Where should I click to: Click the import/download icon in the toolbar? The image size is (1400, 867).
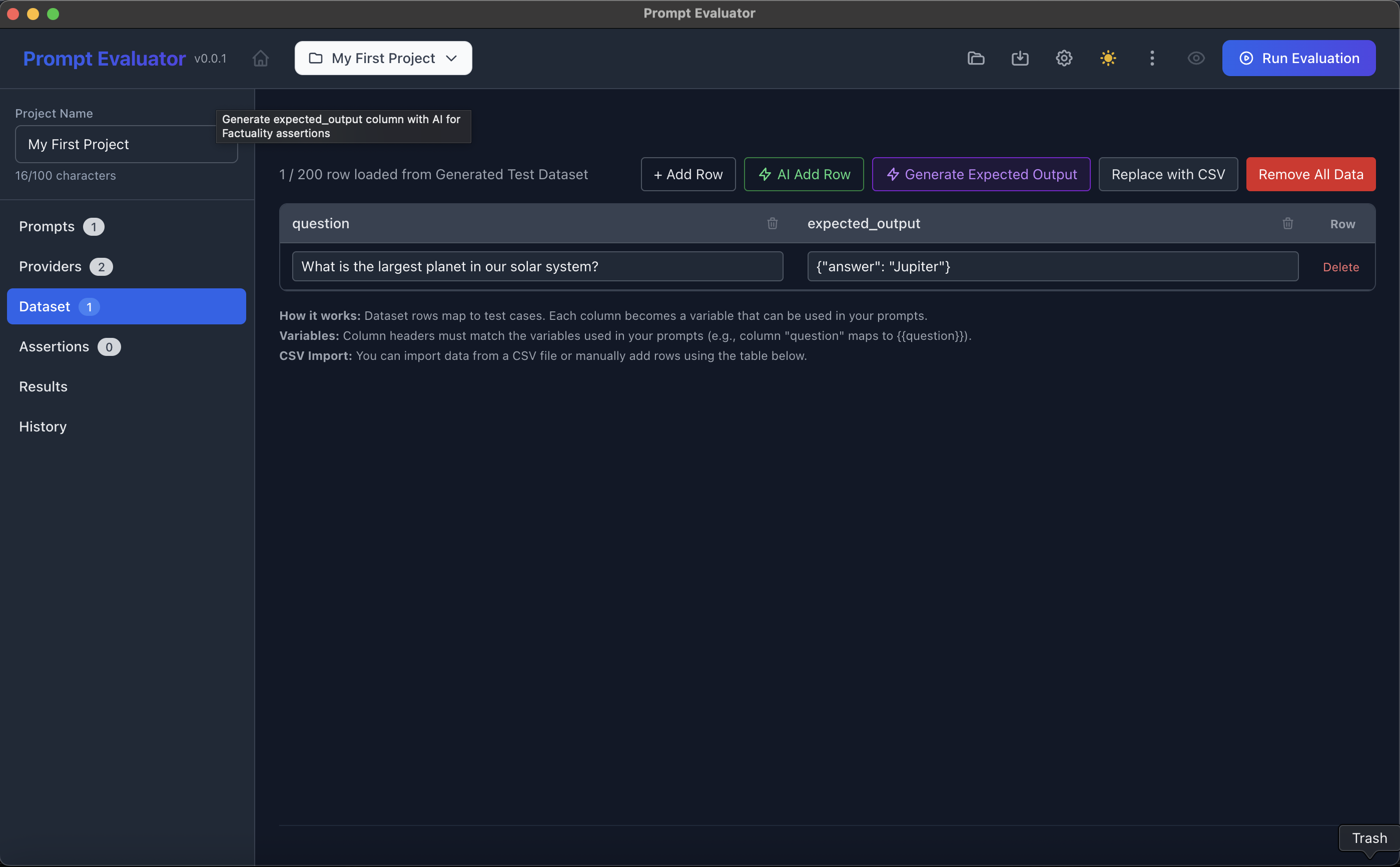point(1020,58)
